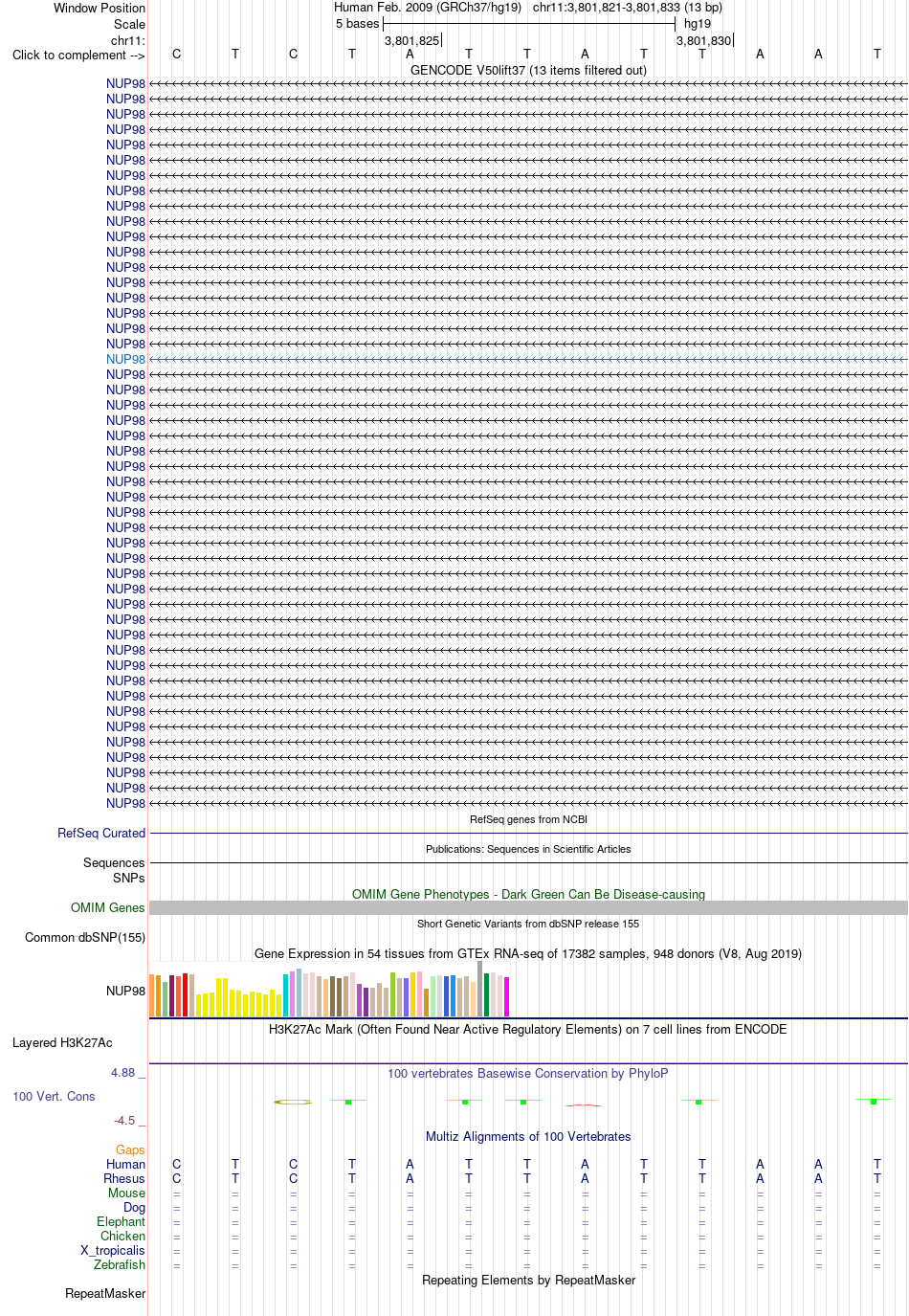Click the hg19 label beside scale bar

point(698,24)
